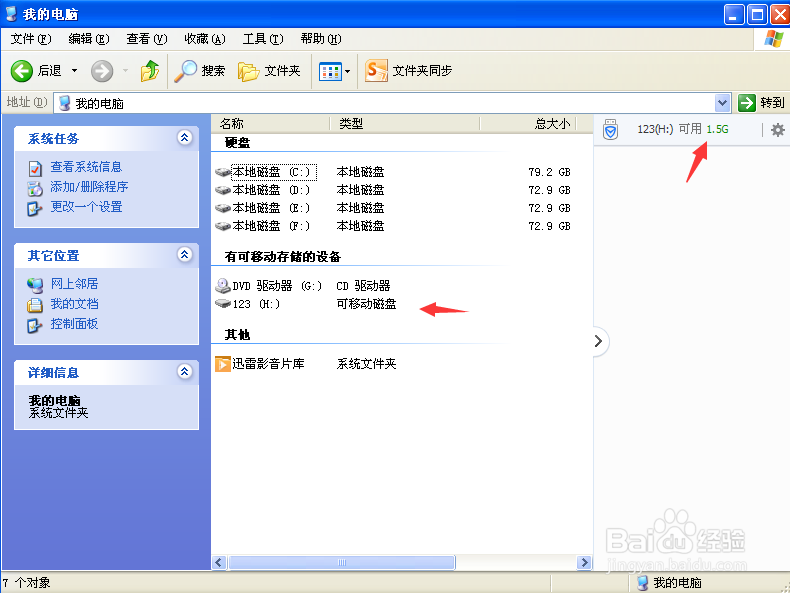This screenshot has height=593, width=790.
Task: Click the horizontal scrollbar right arrow
Action: [x=584, y=562]
